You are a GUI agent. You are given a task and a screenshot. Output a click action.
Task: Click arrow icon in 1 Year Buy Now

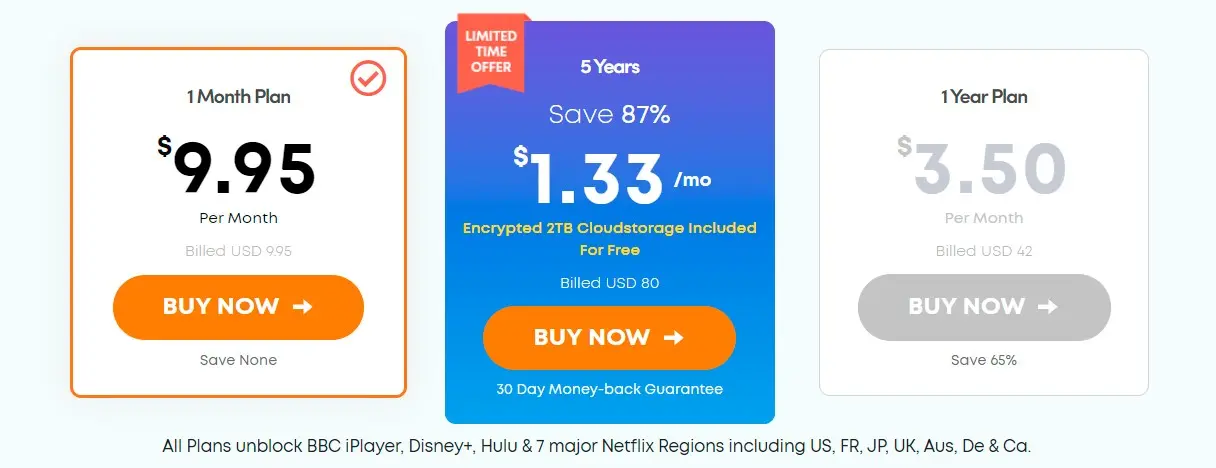point(1048,307)
